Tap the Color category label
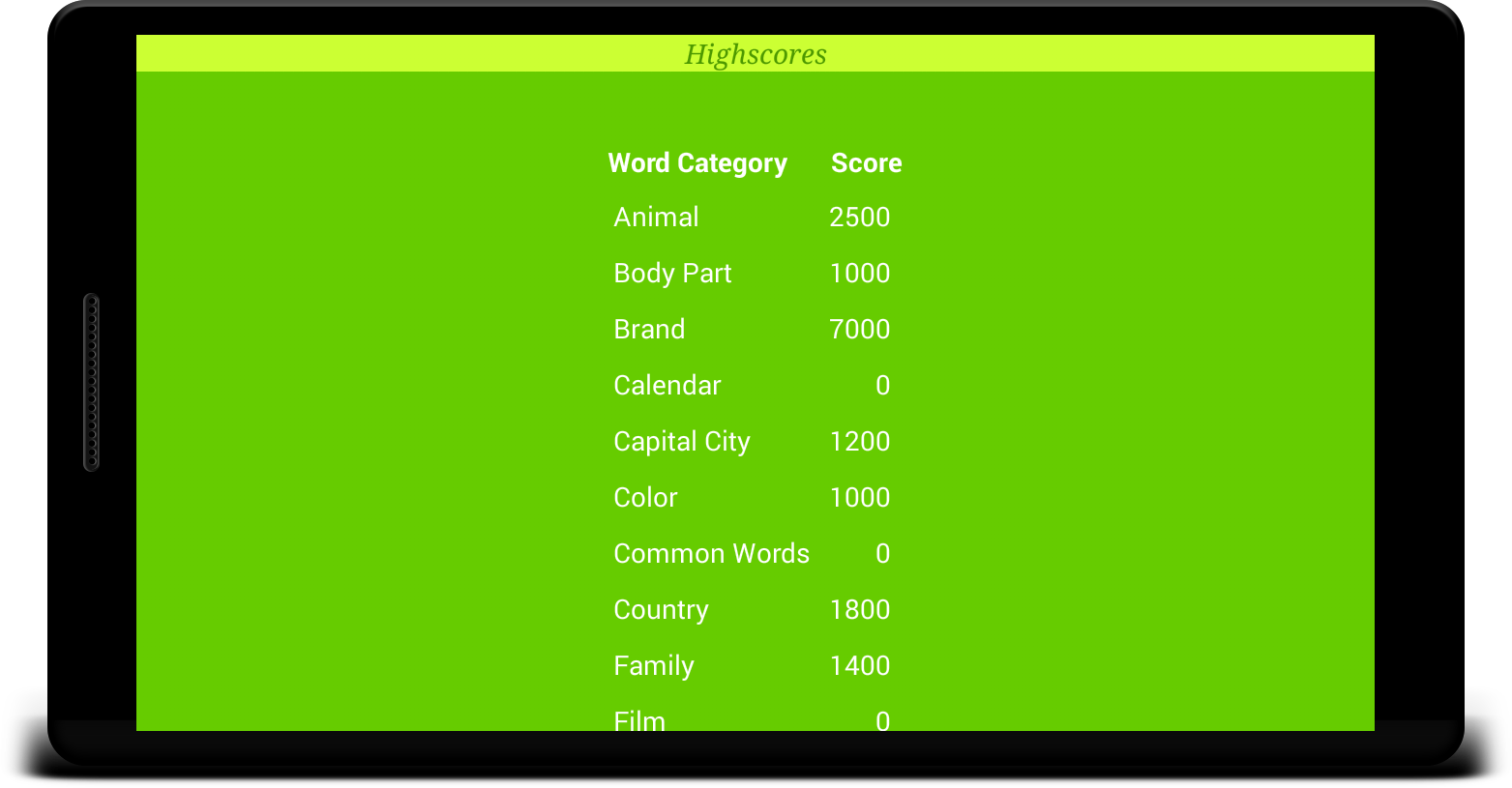Image resolution: width=1512 pixels, height=788 pixels. pyautogui.click(x=645, y=498)
